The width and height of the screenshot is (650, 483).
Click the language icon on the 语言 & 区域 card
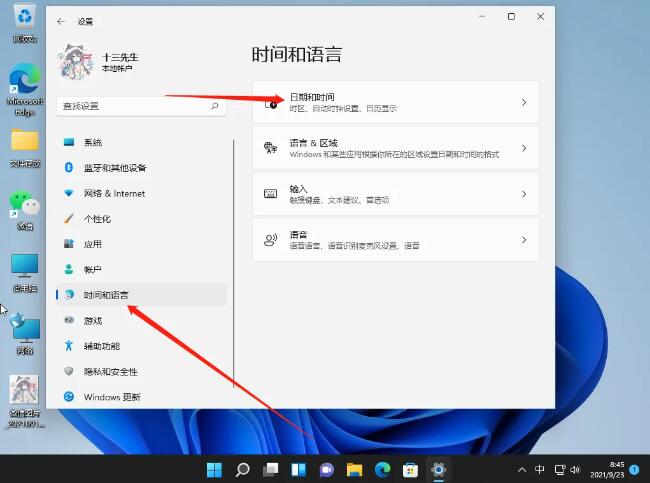[271, 148]
